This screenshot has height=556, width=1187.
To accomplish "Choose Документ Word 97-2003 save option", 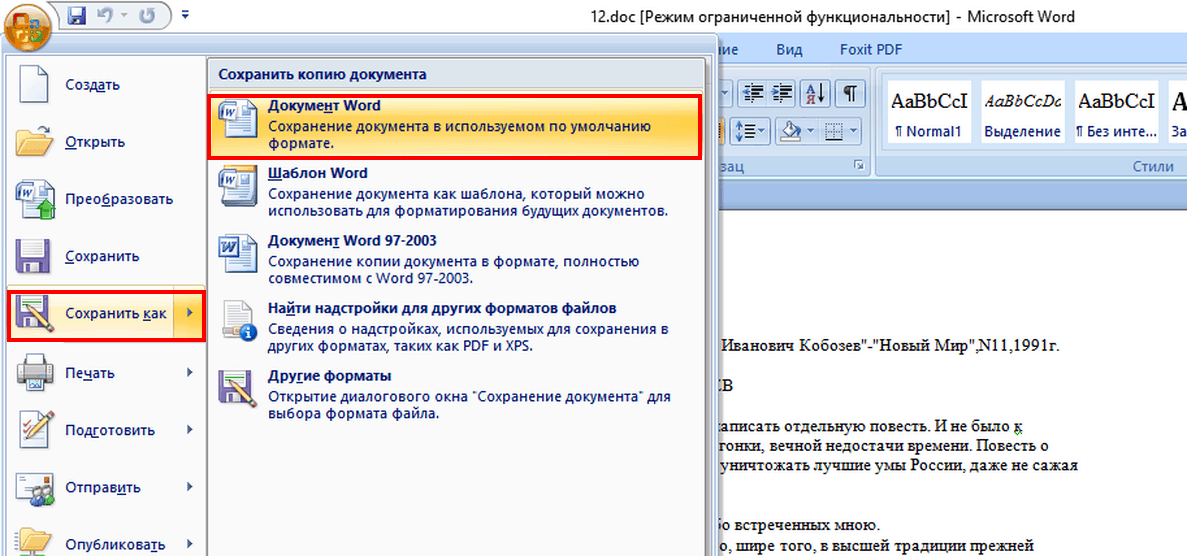I will 455,260.
